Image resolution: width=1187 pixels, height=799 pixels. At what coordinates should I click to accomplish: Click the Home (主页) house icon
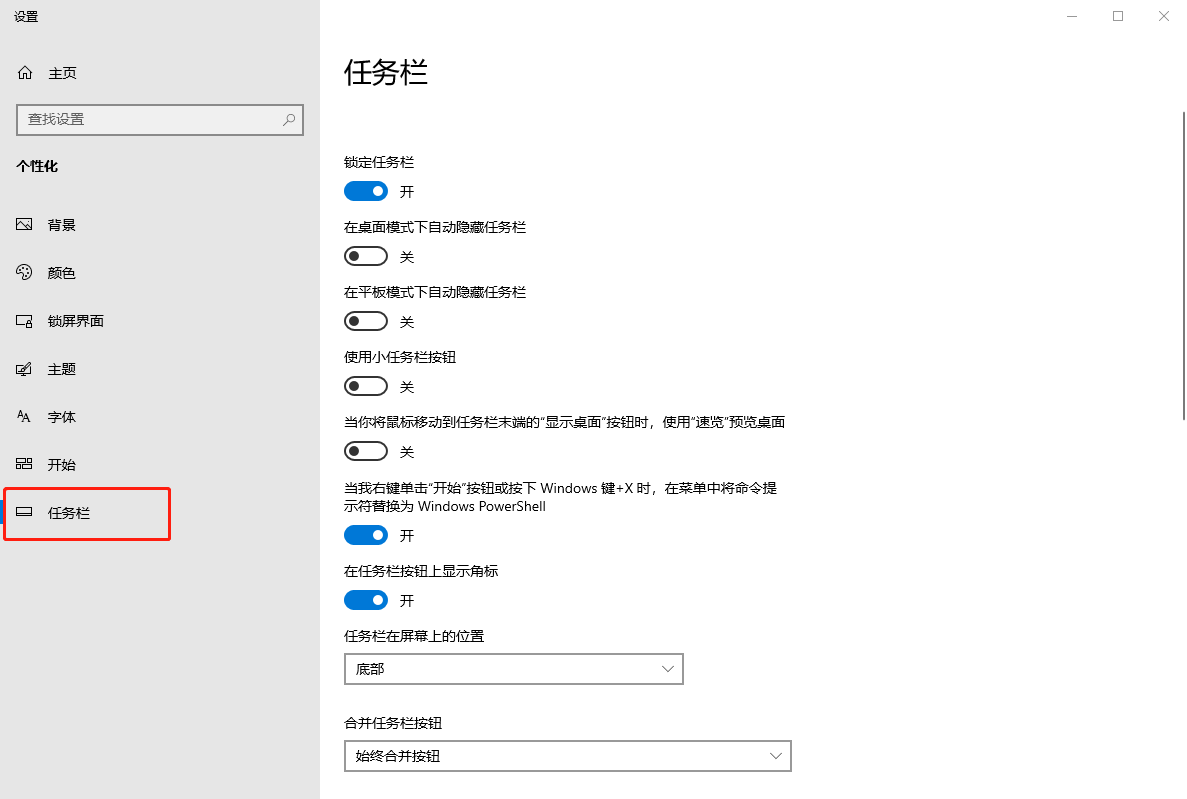coord(25,73)
